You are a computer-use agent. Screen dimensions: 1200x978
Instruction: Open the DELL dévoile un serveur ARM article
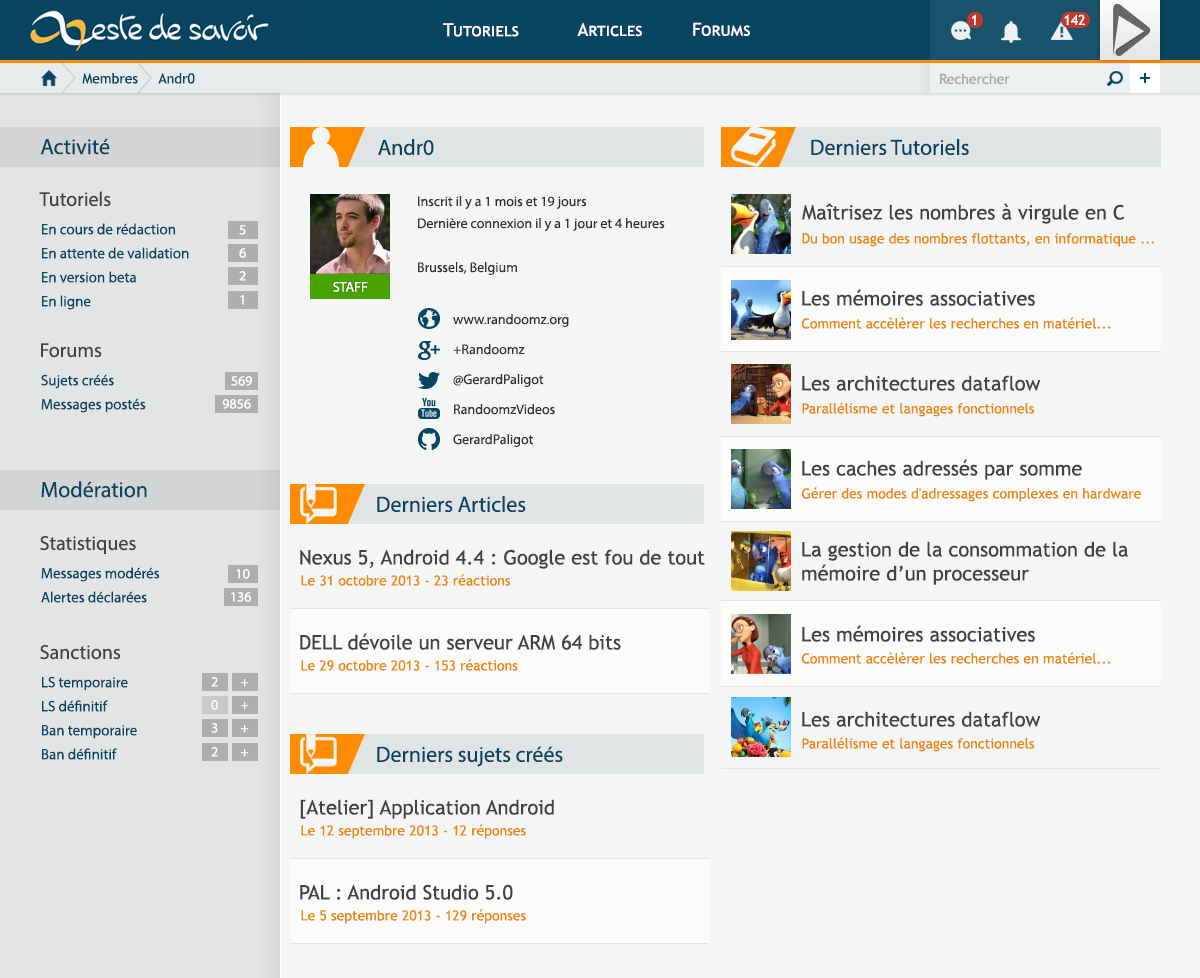click(460, 643)
